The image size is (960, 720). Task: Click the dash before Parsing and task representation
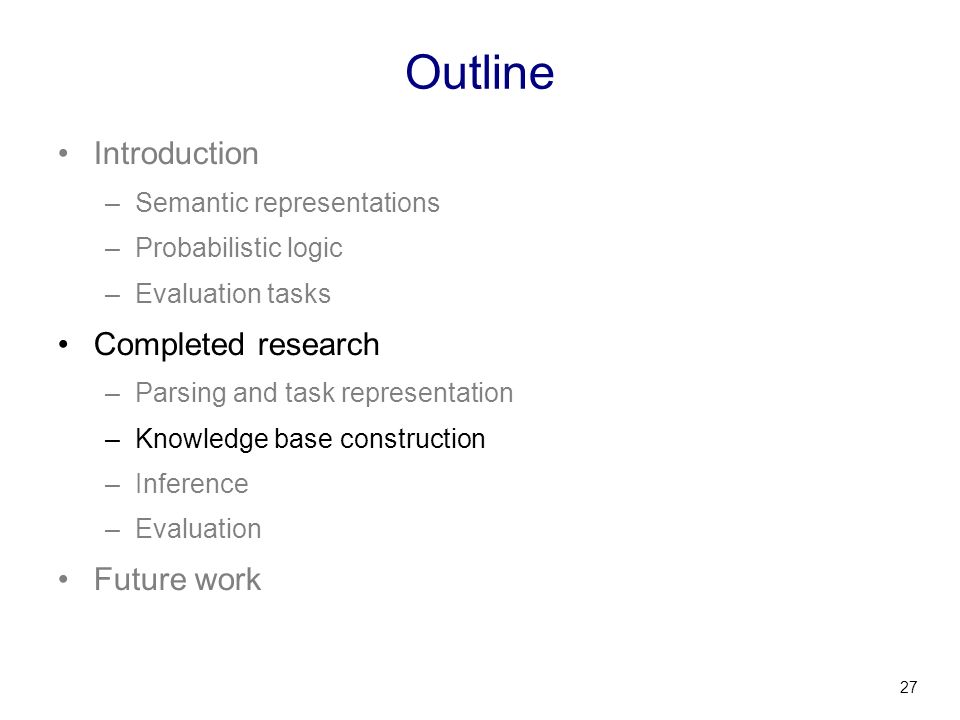pyautogui.click(x=112, y=395)
